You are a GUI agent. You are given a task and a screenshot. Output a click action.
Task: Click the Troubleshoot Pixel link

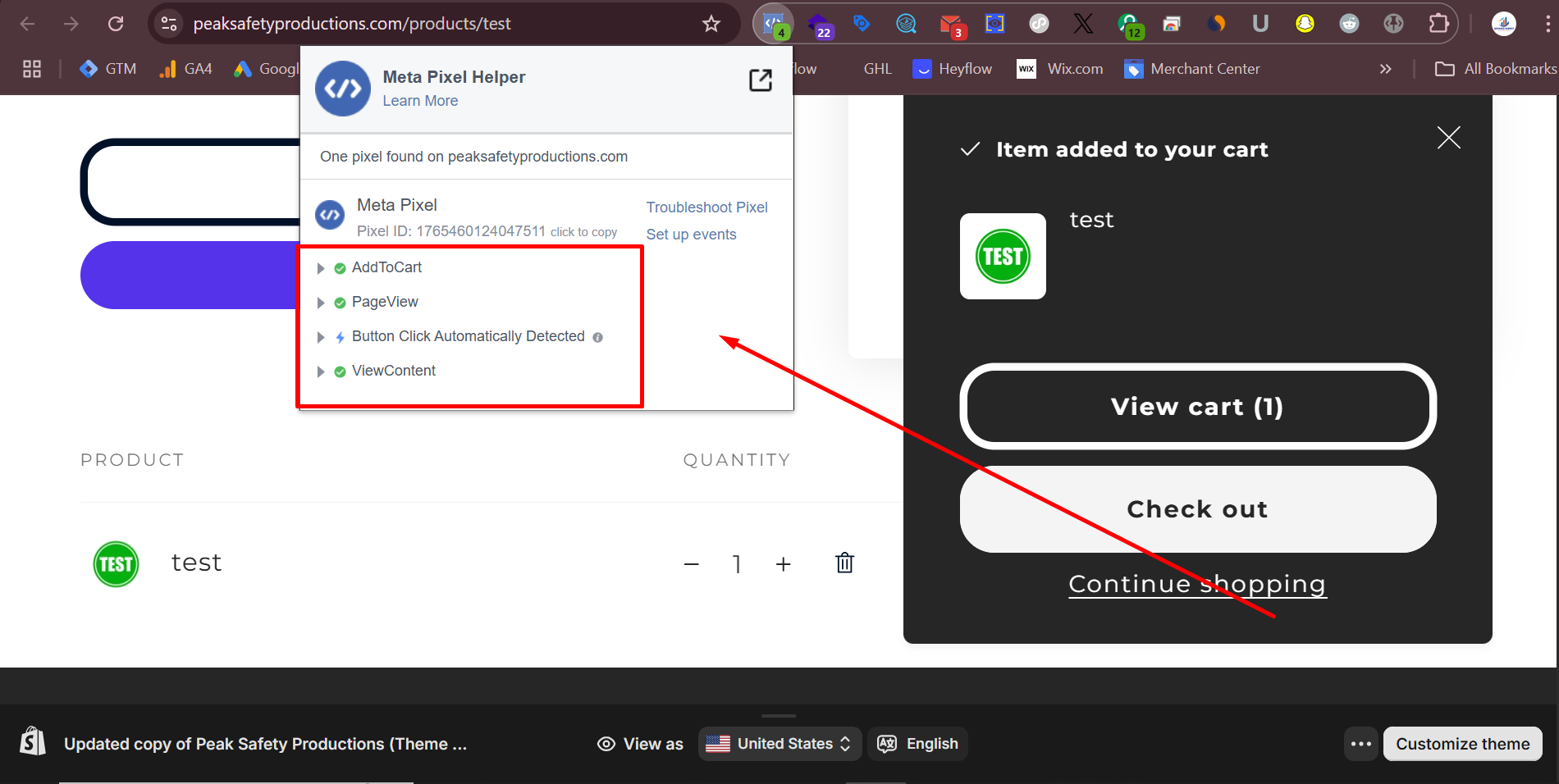click(706, 207)
